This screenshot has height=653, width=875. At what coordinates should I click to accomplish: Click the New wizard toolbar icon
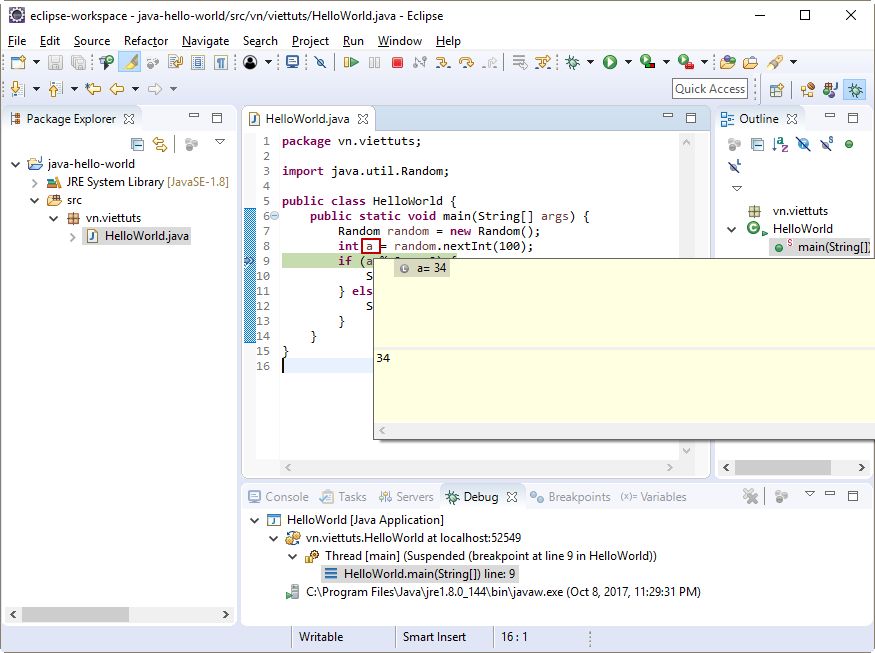point(18,62)
